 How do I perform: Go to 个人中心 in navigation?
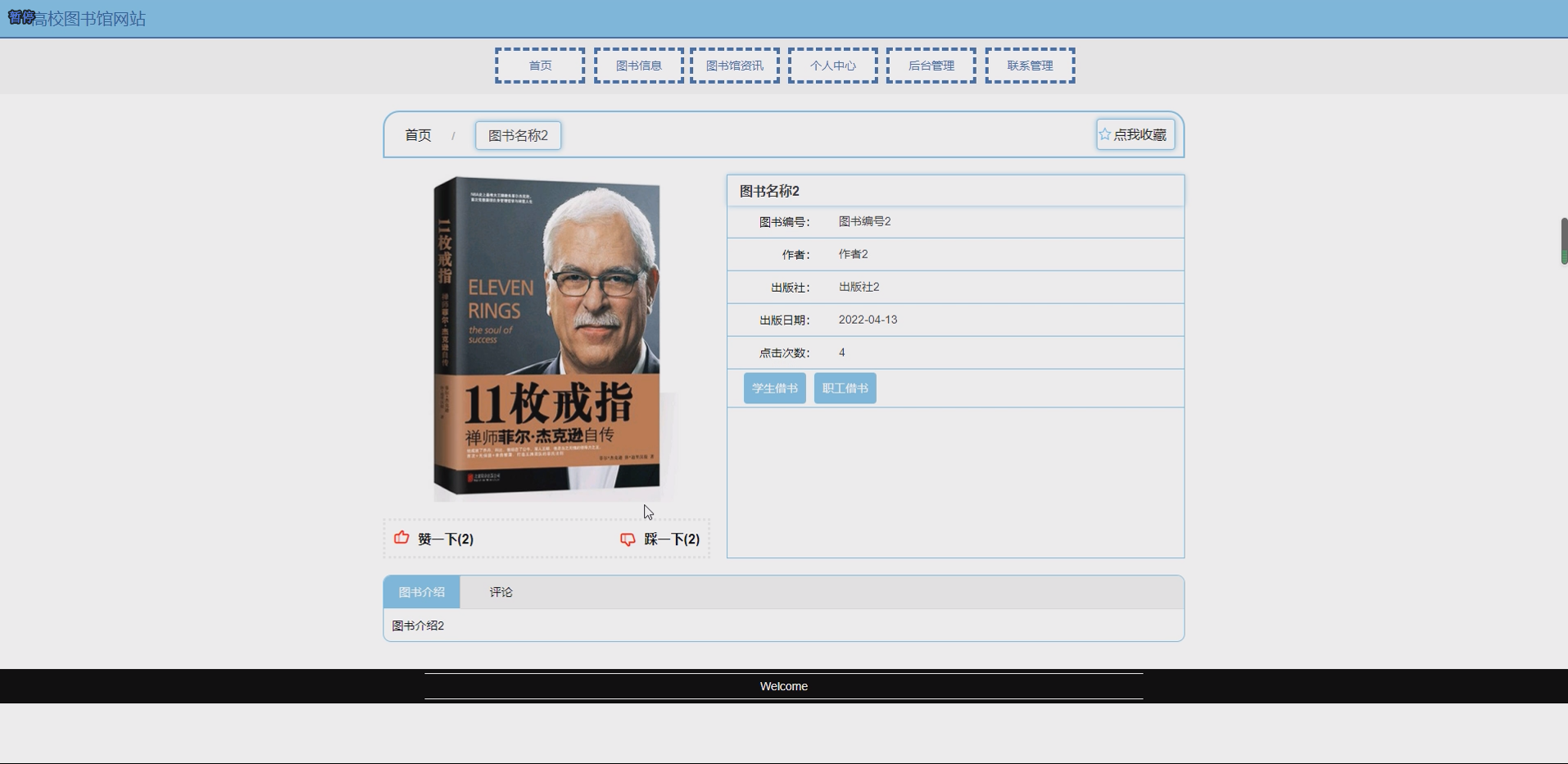click(x=833, y=66)
